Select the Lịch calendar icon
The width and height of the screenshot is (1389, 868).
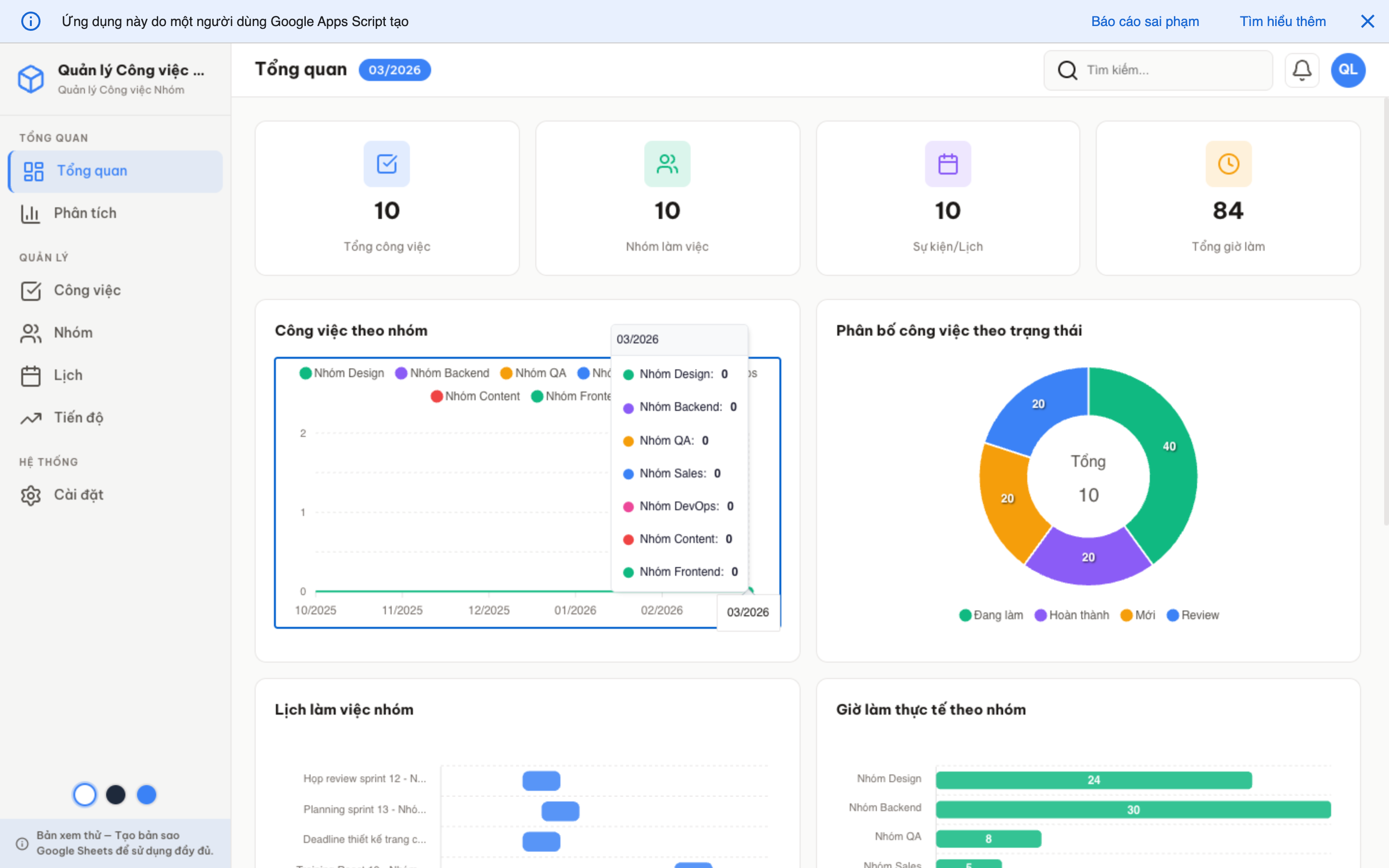click(30, 375)
